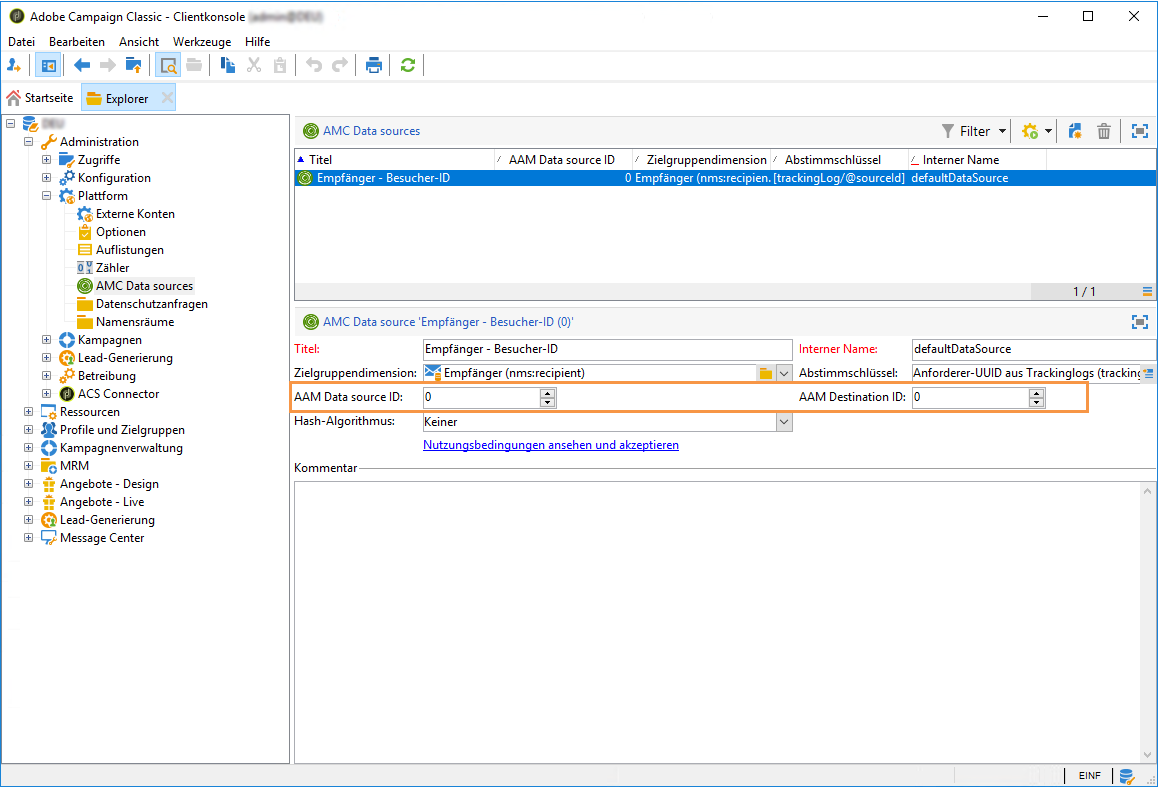Open the Hash-Algorithmus dropdown

coord(784,422)
